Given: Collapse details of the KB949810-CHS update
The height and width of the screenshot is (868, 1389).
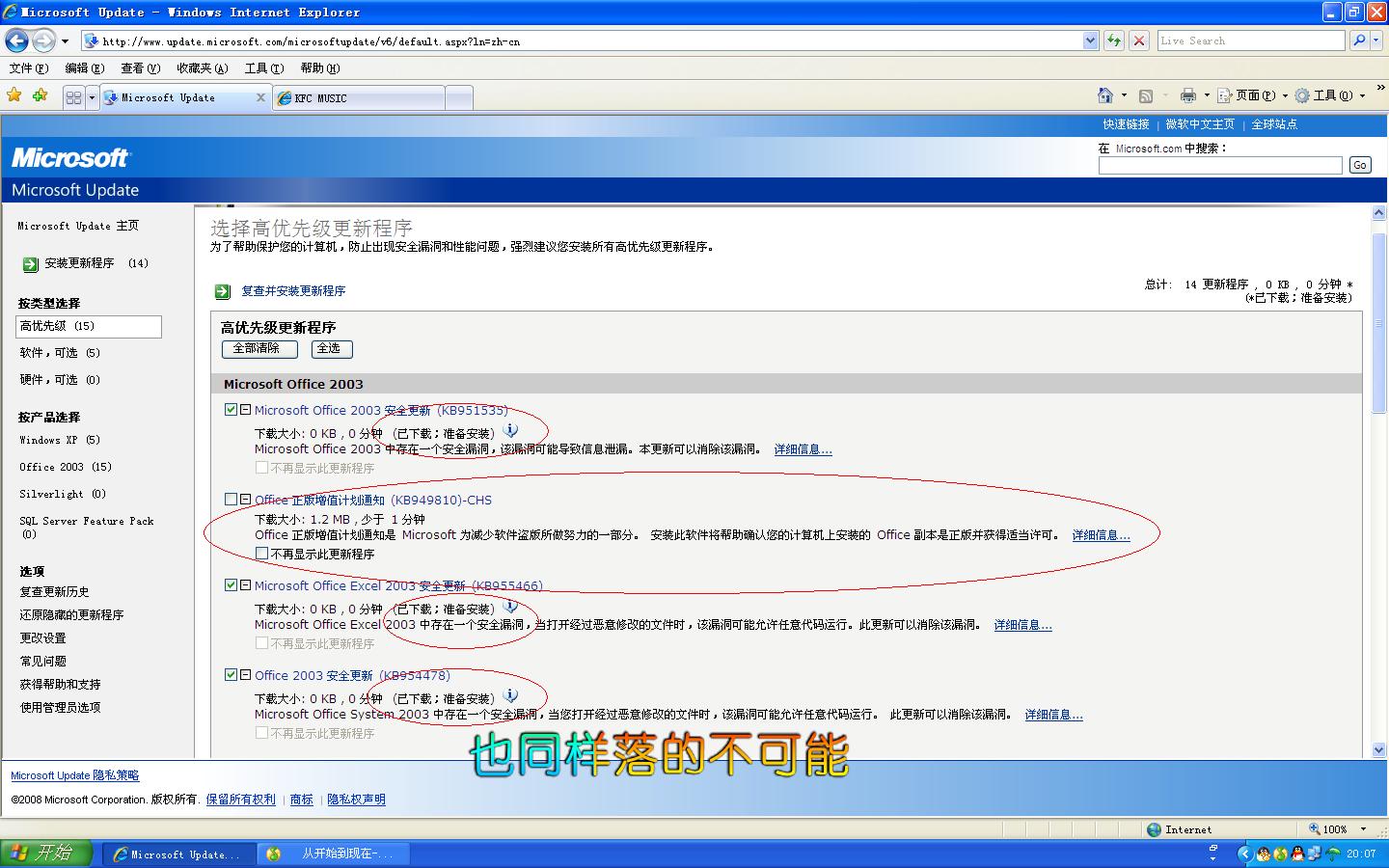Looking at the screenshot, I should click(x=246, y=499).
